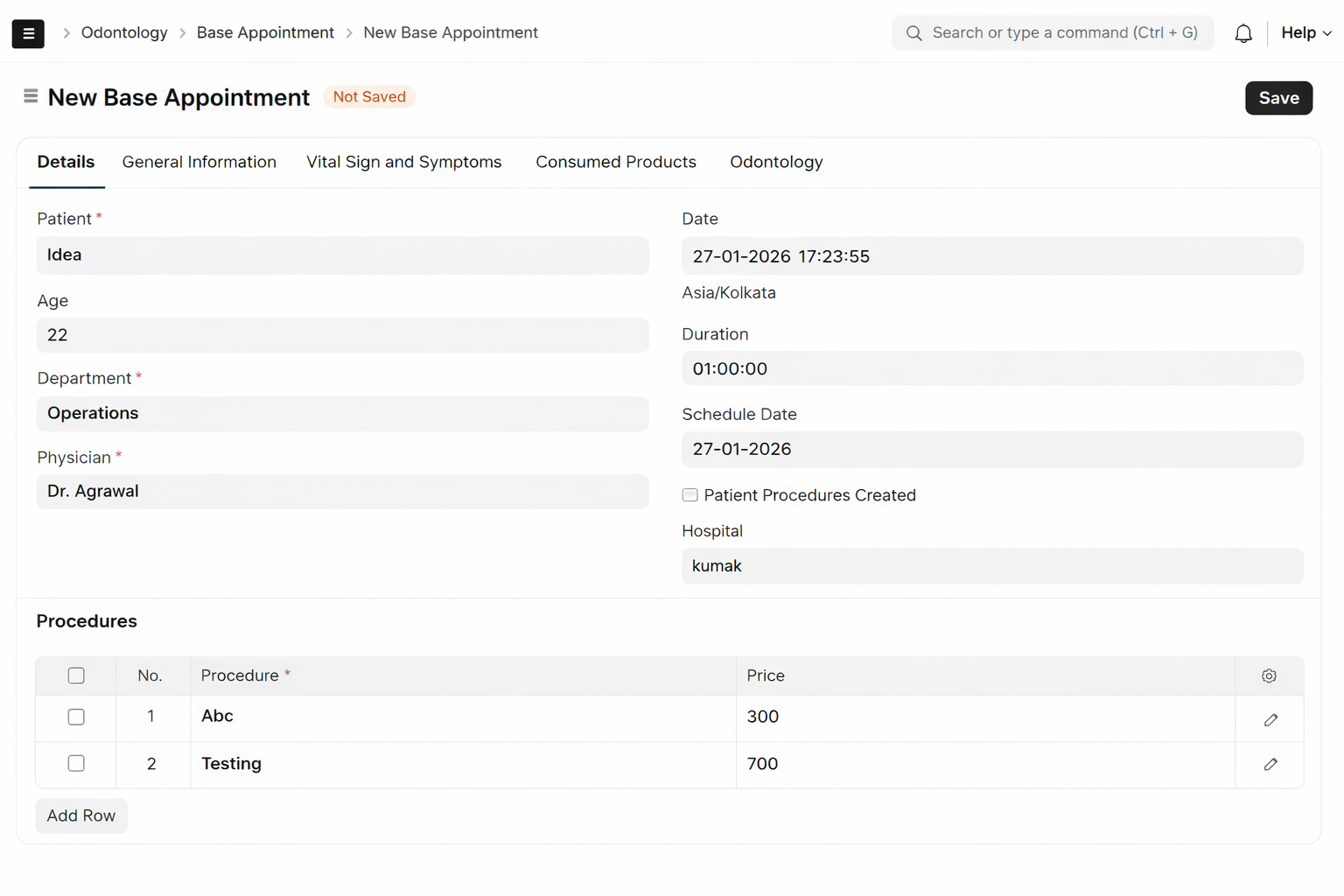
Task: Click the price cell 300
Action: [x=985, y=717]
